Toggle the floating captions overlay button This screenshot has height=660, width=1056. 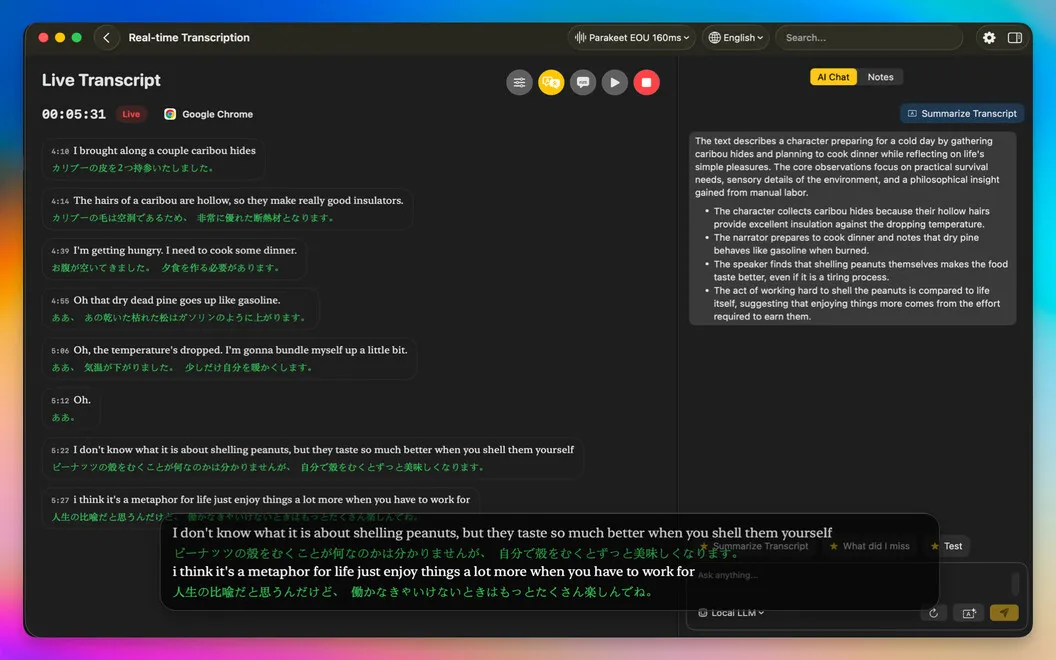pyautogui.click(x=583, y=82)
